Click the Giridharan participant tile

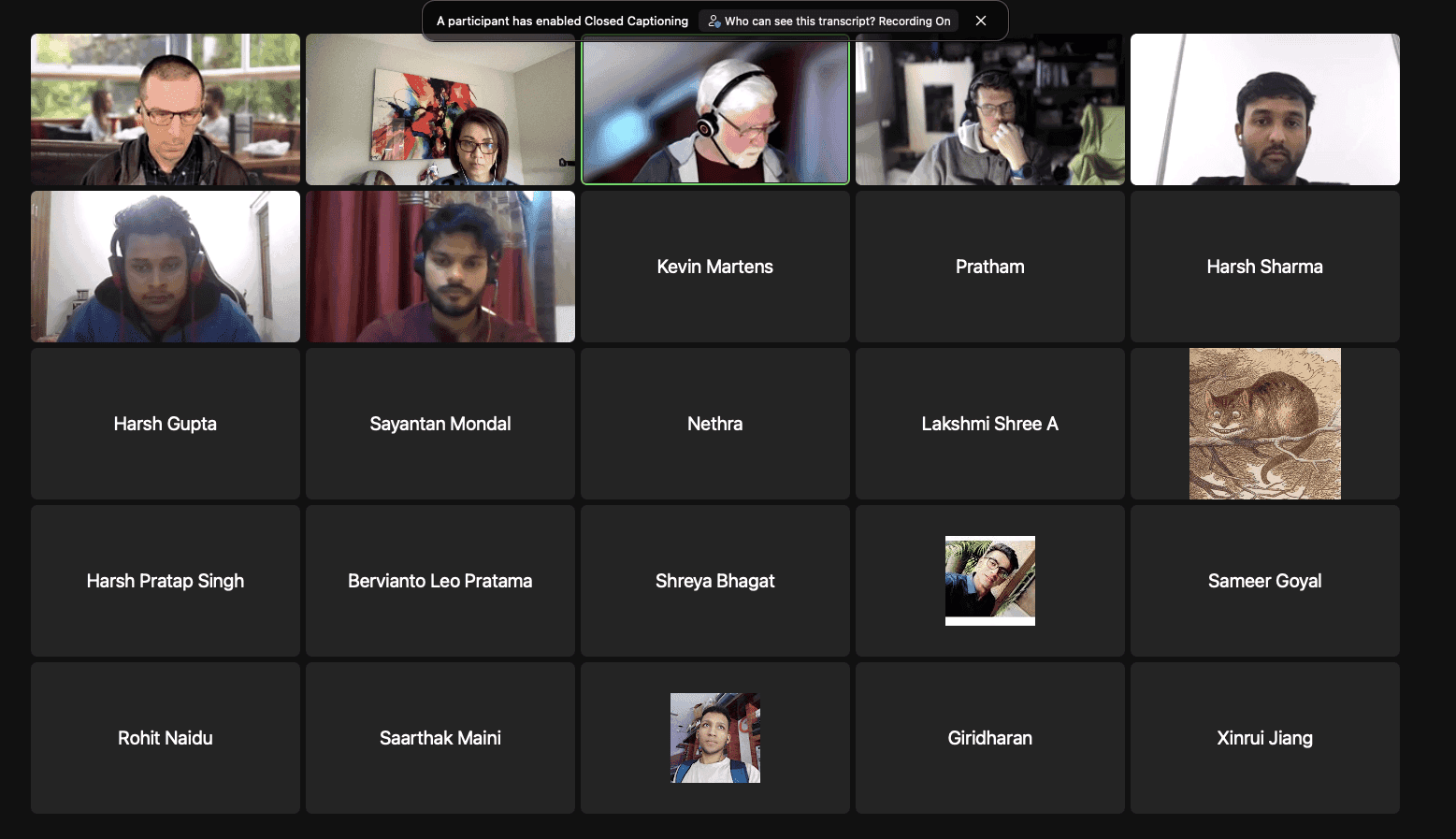pyautogui.click(x=989, y=738)
